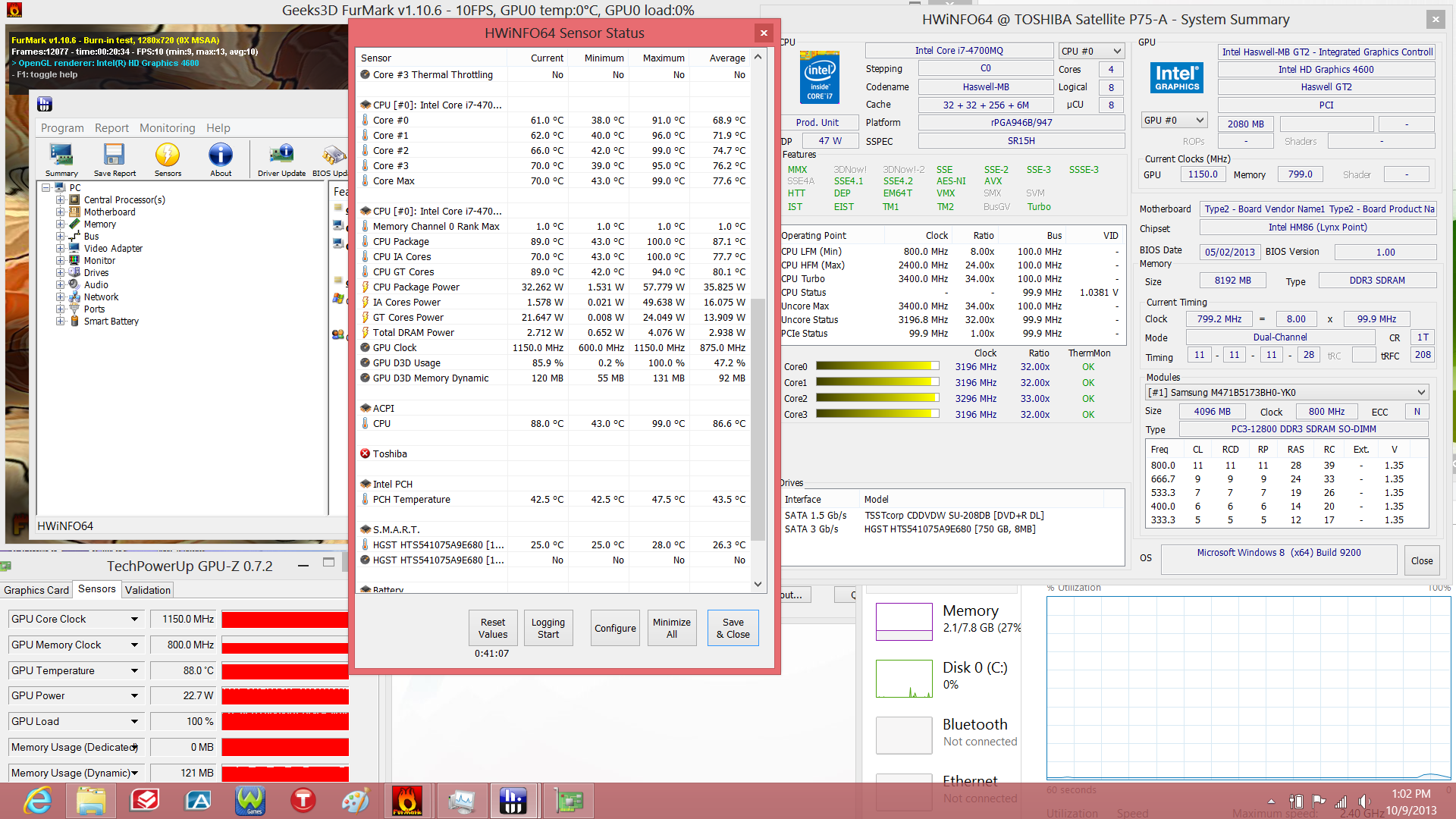Select the Memory graph thumbnail in Task Manager

coord(904,622)
